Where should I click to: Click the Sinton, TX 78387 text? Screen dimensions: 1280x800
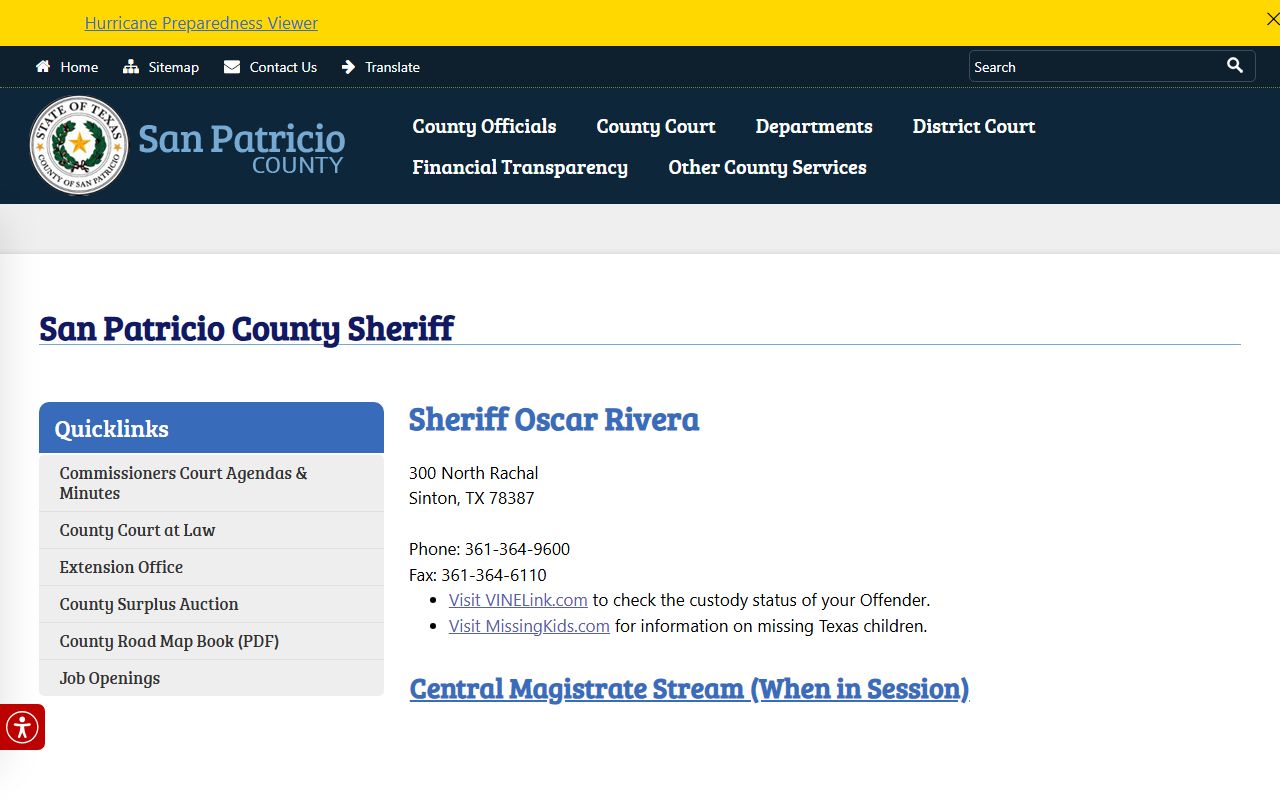(x=472, y=498)
